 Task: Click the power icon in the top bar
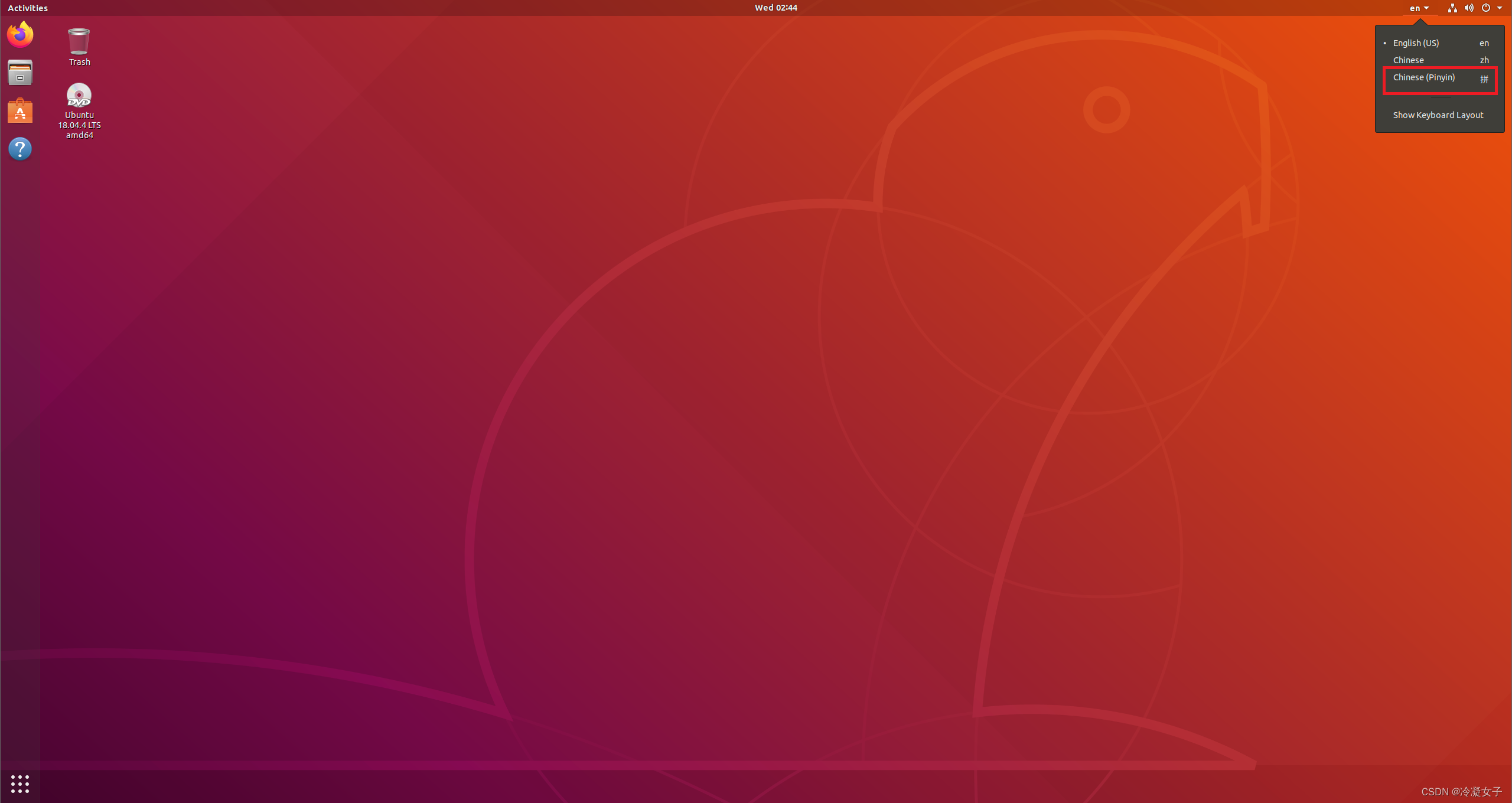pyautogui.click(x=1485, y=8)
